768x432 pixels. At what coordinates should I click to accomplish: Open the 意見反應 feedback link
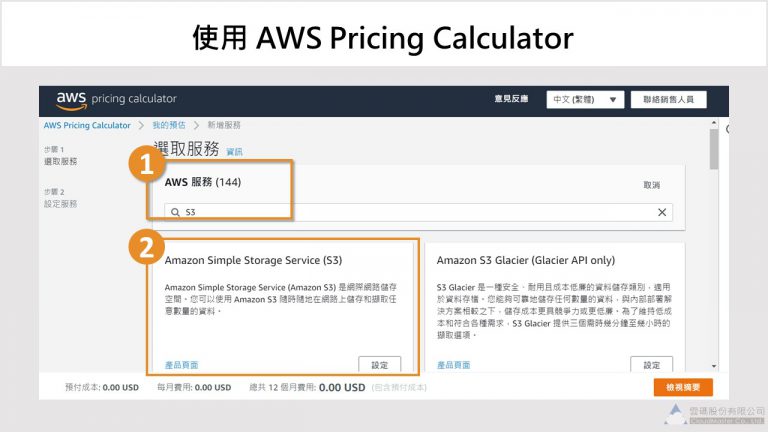pyautogui.click(x=510, y=100)
